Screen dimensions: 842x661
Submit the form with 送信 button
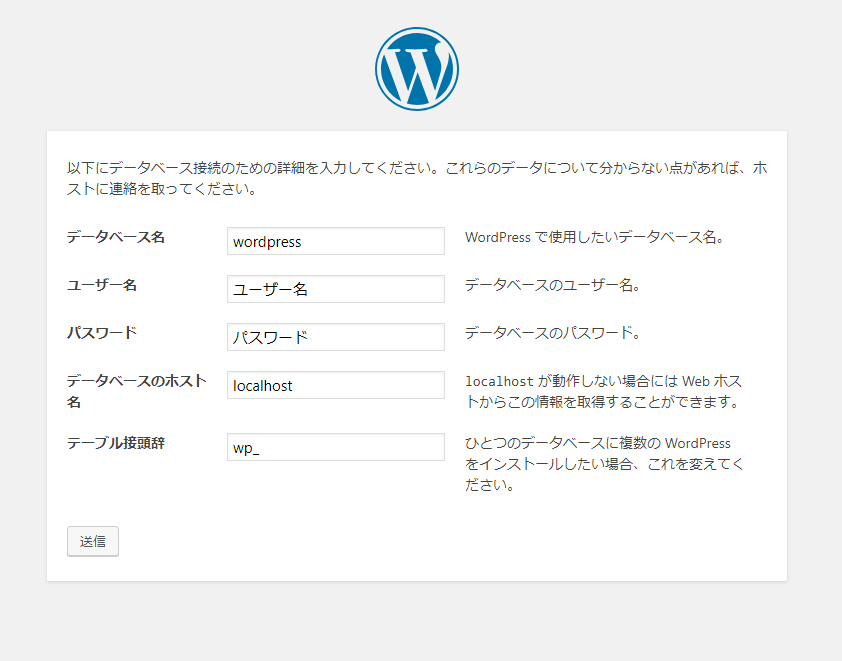coord(93,541)
